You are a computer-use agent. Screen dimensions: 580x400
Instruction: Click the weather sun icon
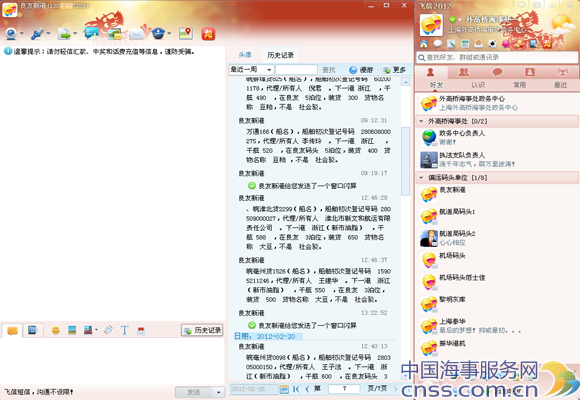point(562,23)
